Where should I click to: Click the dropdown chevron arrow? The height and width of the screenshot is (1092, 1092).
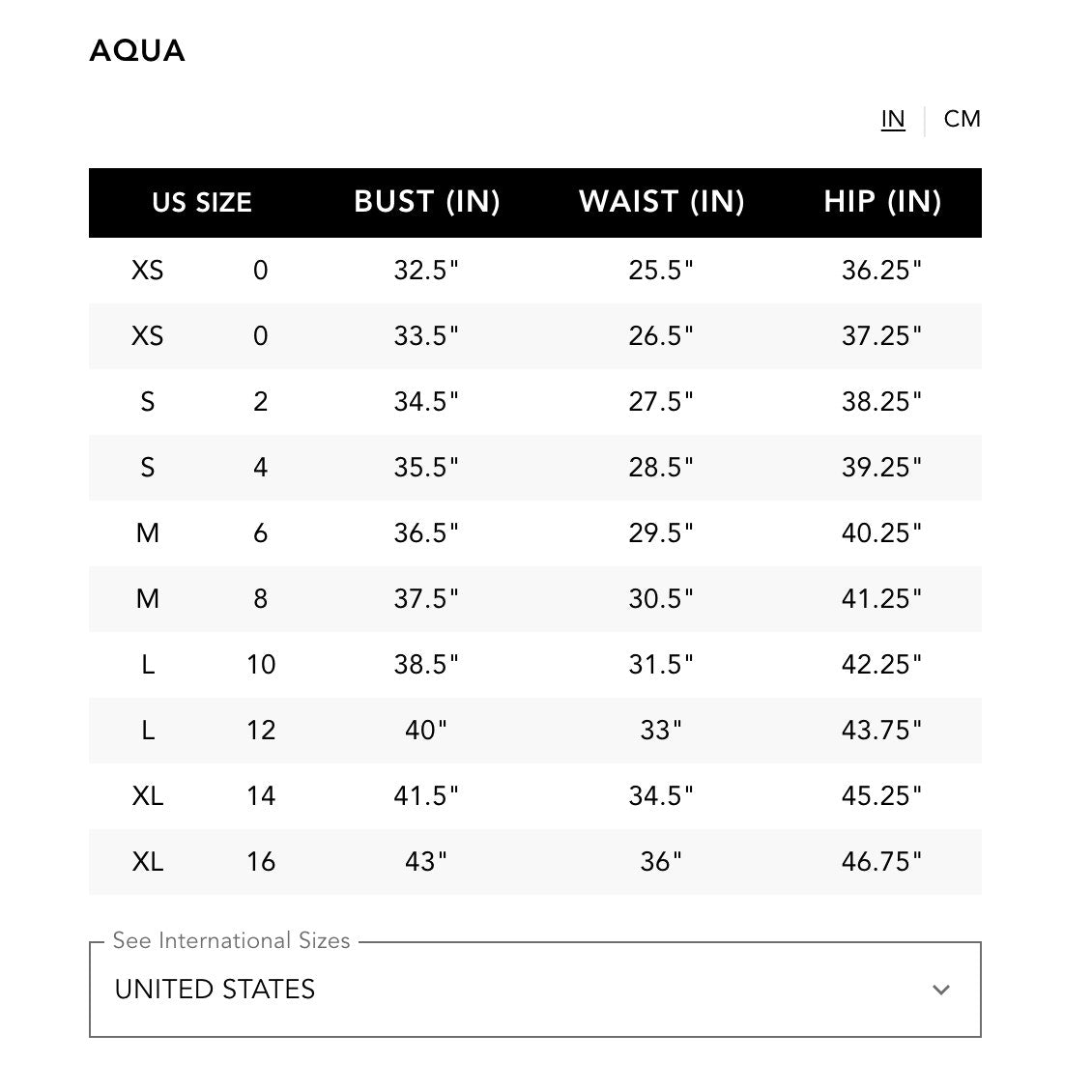(941, 990)
